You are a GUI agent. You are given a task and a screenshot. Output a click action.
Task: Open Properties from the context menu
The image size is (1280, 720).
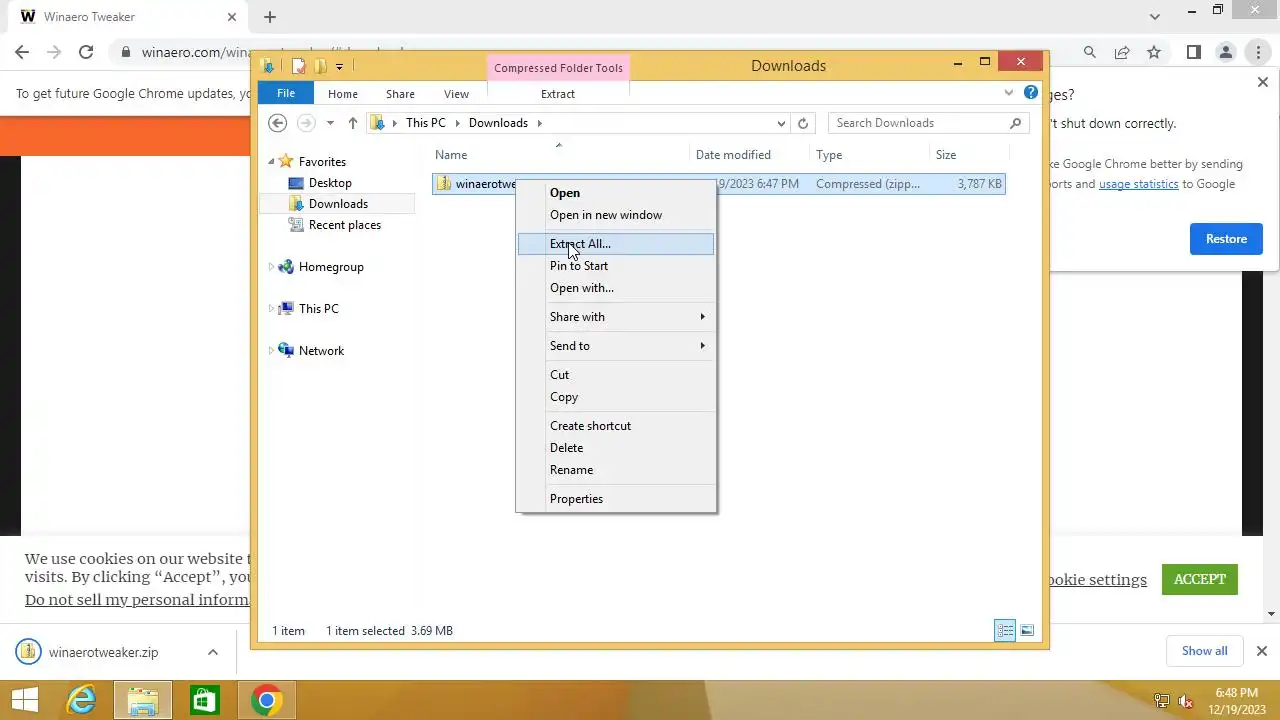click(x=616, y=499)
